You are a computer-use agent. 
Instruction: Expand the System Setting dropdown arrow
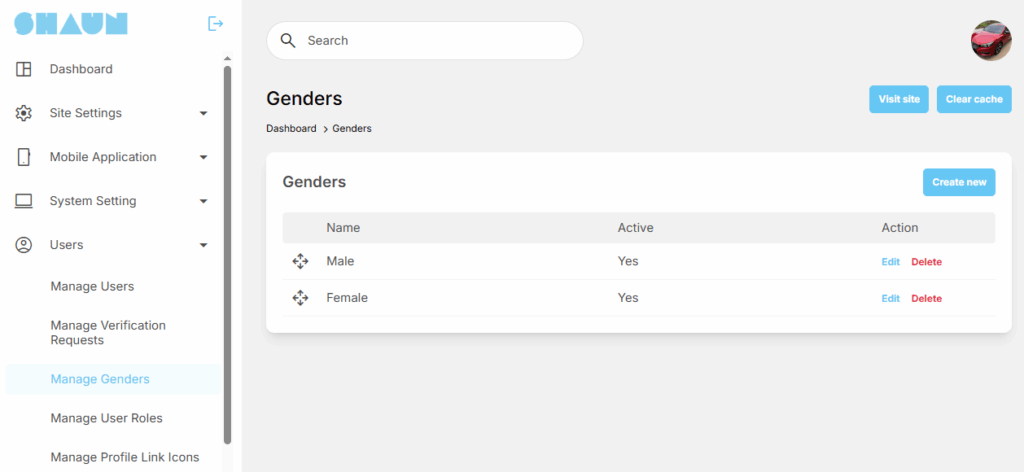point(203,201)
